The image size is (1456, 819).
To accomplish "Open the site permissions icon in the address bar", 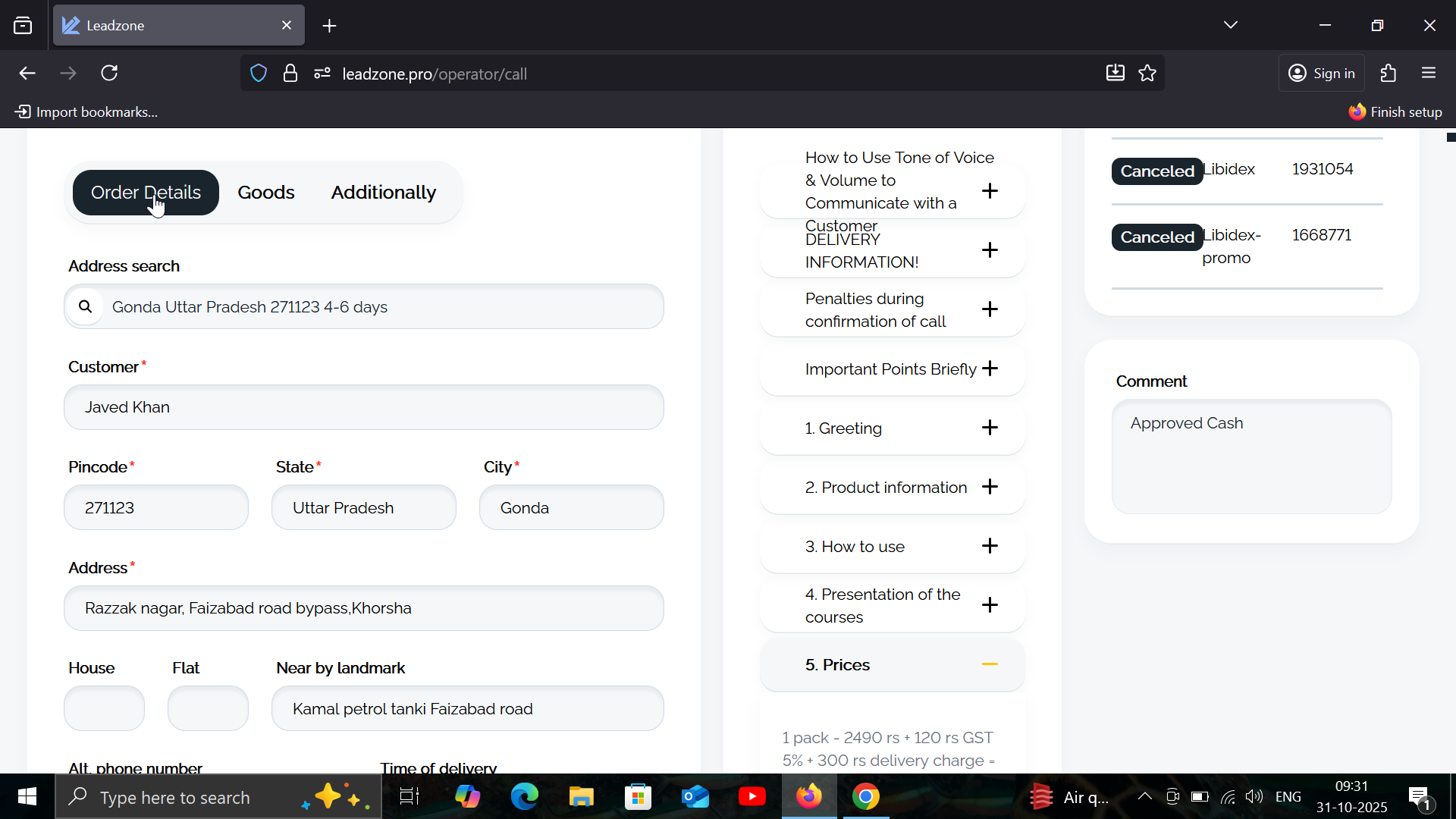I will (322, 74).
